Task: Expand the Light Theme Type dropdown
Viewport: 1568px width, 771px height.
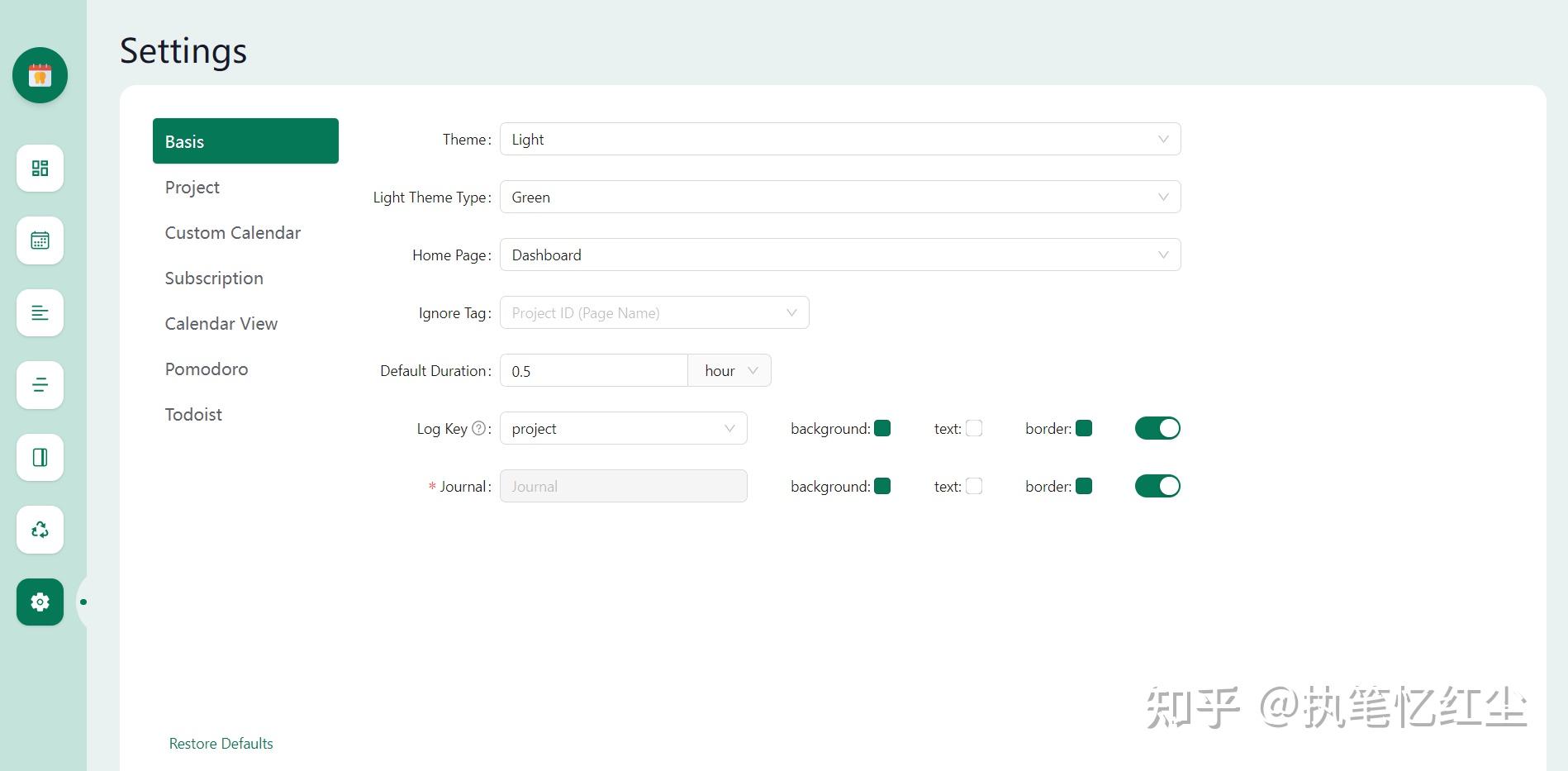Action: tap(839, 197)
